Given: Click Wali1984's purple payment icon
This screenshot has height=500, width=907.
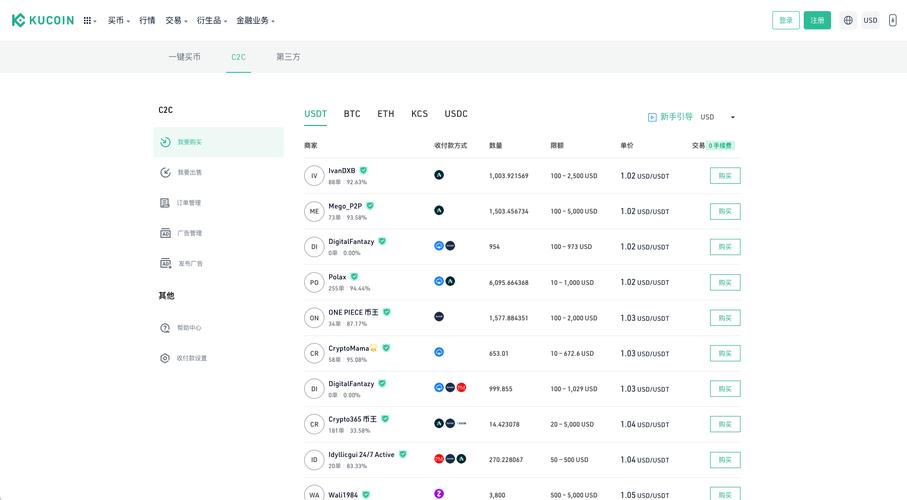Looking at the screenshot, I should (x=439, y=494).
